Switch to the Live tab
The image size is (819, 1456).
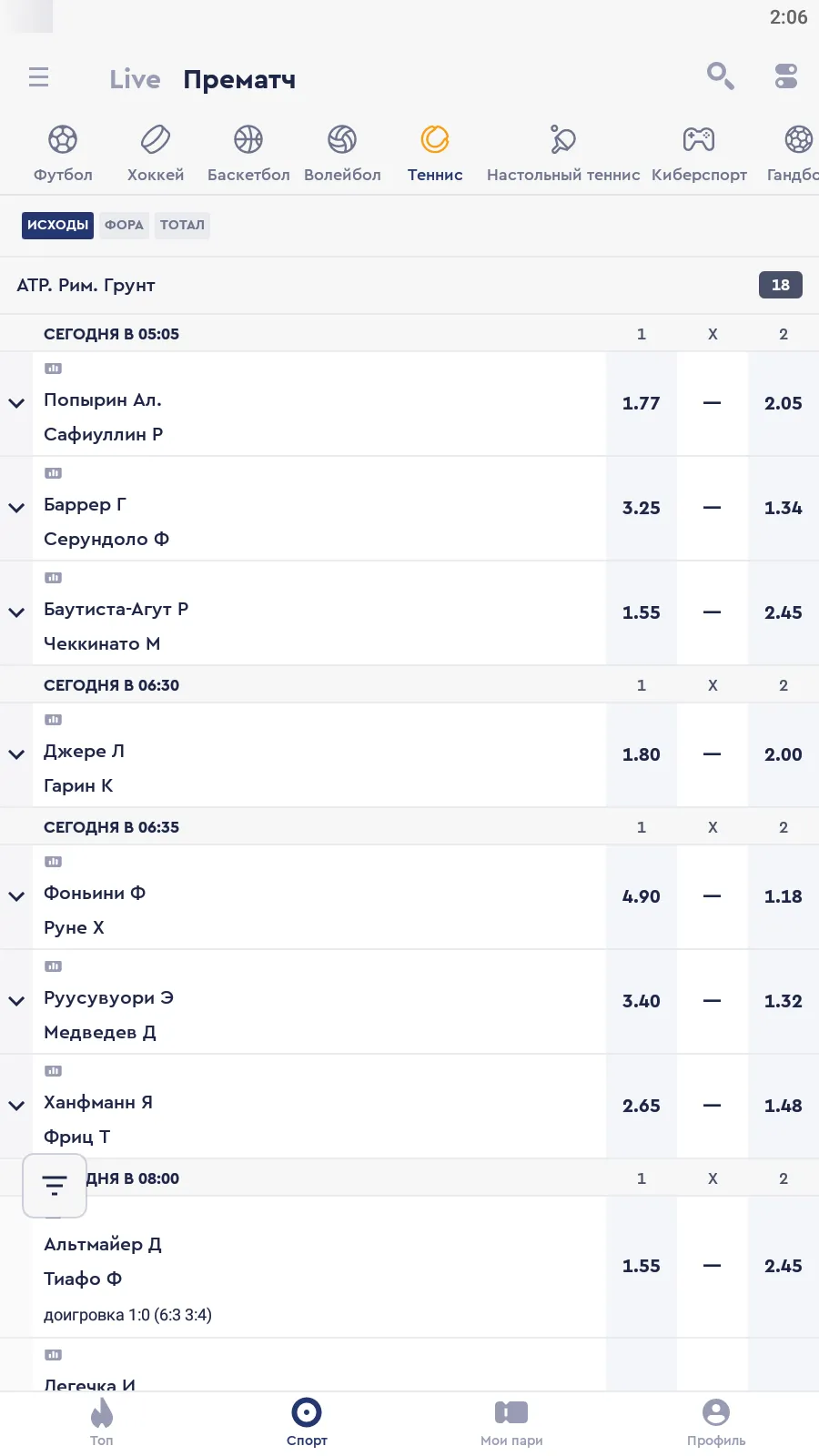135,80
